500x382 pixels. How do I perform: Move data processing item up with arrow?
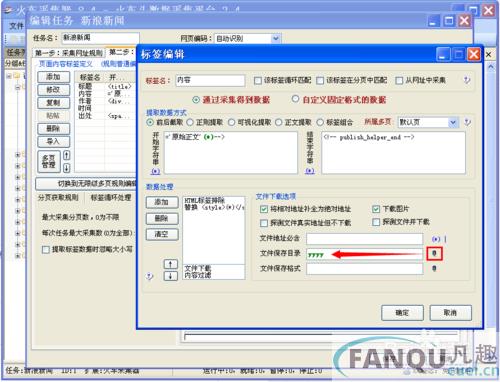coord(171,264)
